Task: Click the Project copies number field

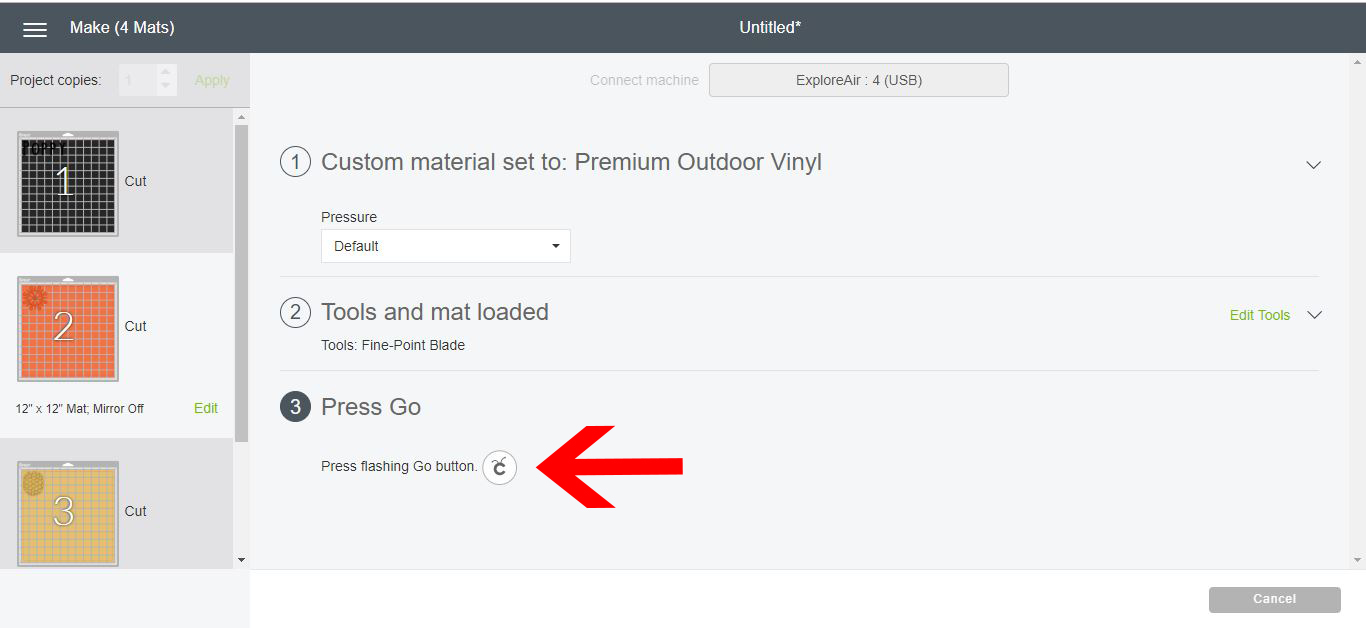Action: [x=137, y=80]
